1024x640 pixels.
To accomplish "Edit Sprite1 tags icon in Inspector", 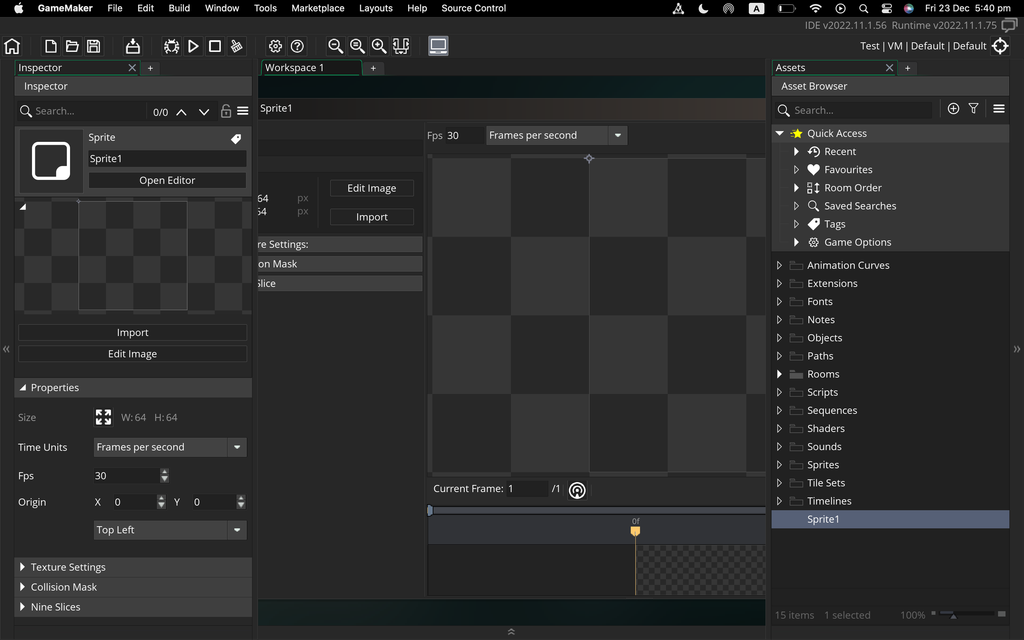I will pyautogui.click(x=236, y=138).
